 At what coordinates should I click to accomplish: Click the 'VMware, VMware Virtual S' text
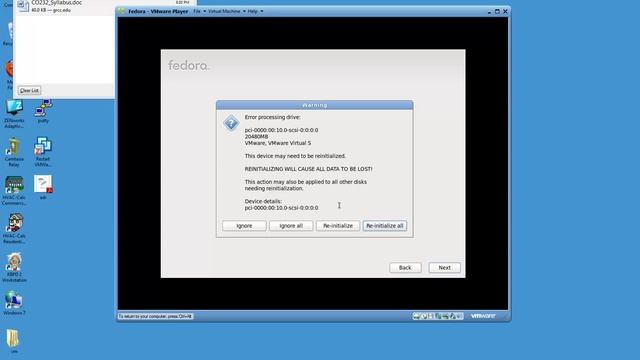[278, 143]
